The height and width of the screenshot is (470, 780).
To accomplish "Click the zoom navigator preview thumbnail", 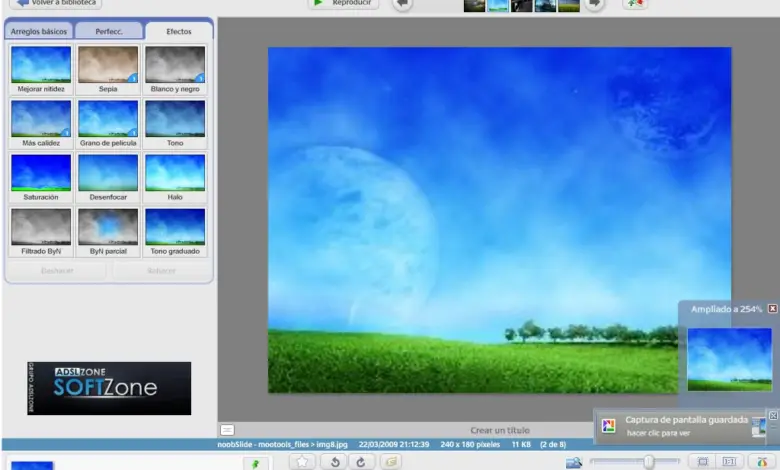I will click(730, 359).
